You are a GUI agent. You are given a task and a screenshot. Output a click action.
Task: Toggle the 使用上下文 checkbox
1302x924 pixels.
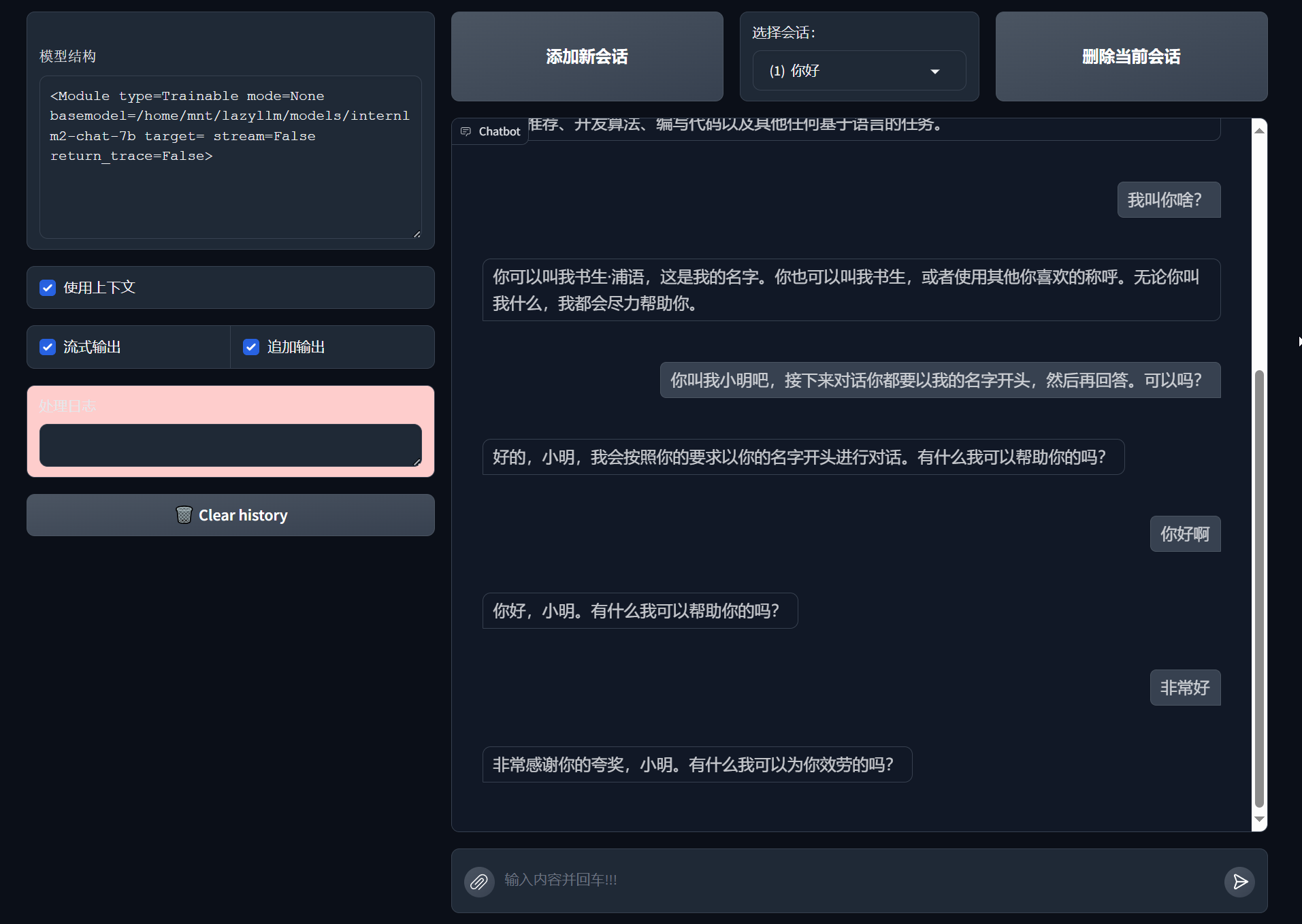coord(48,288)
